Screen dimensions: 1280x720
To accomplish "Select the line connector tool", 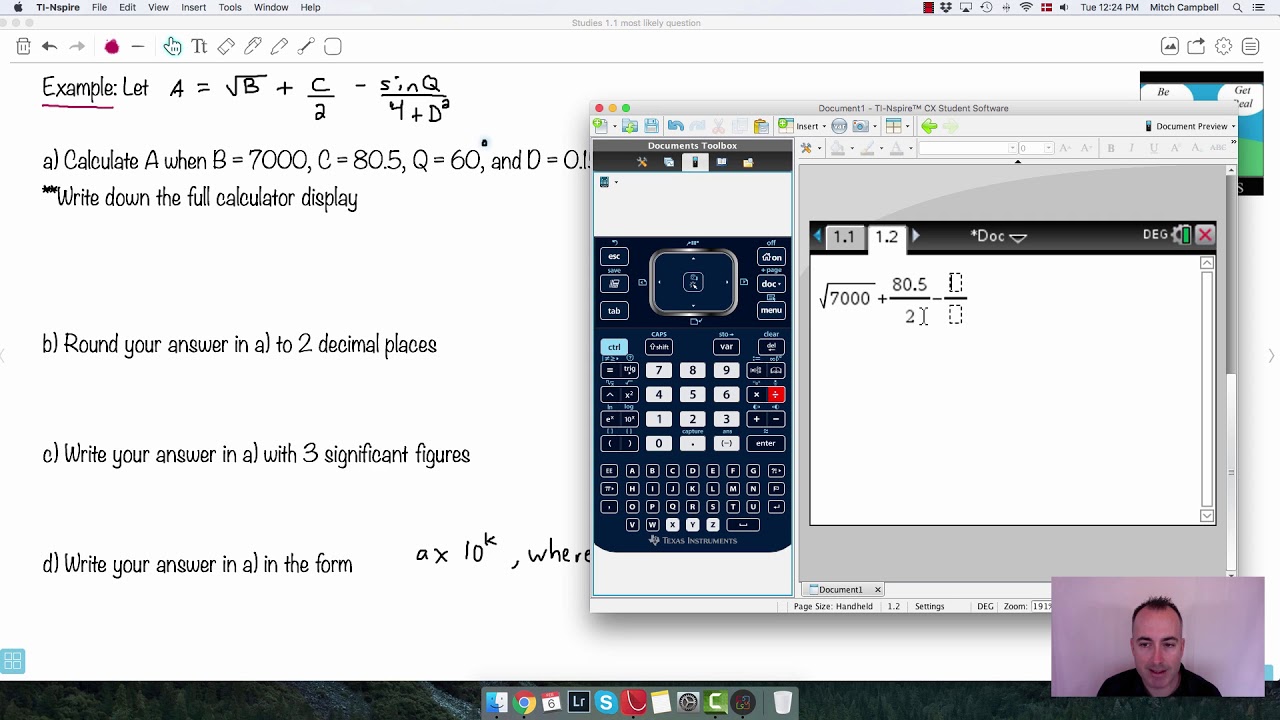I will tap(306, 46).
